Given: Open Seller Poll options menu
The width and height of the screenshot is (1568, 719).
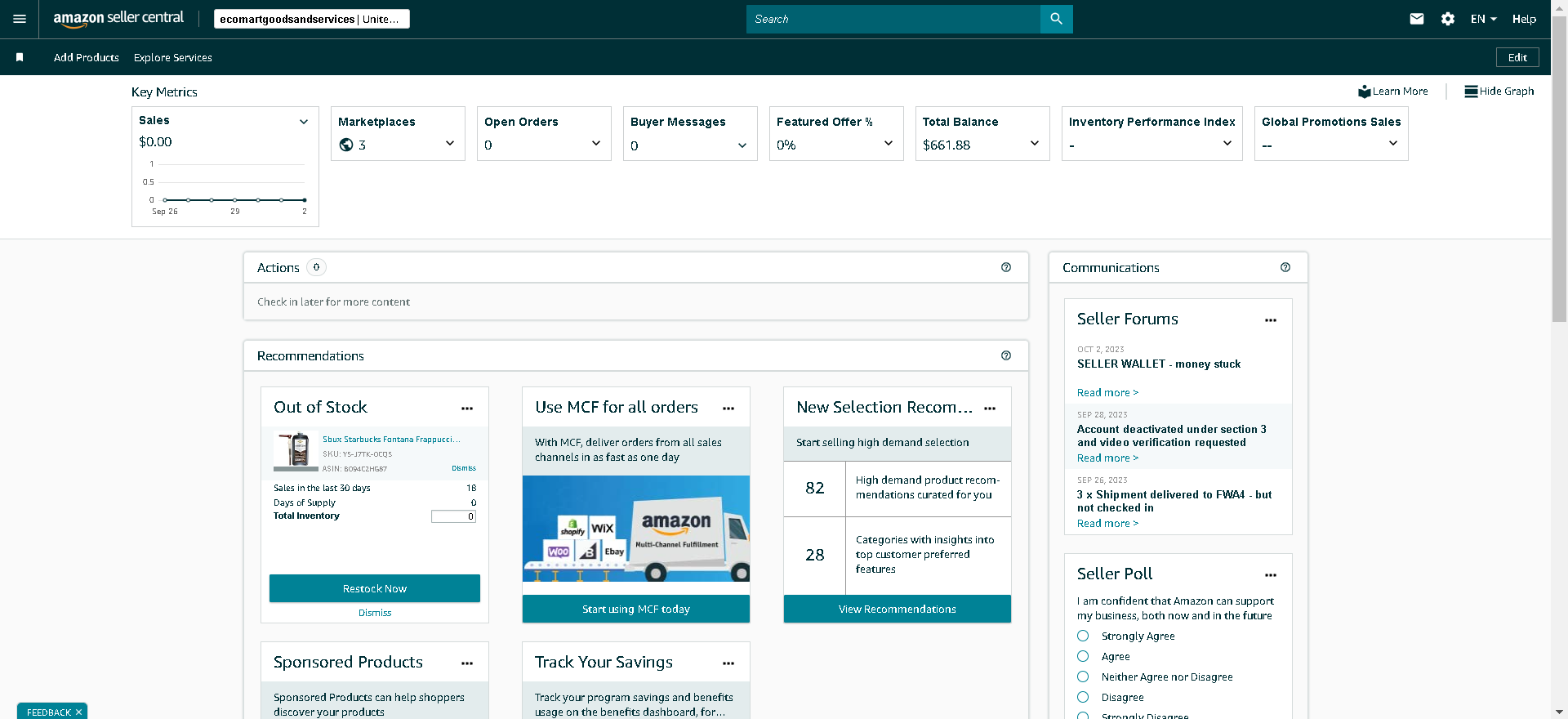Looking at the screenshot, I should (1271, 575).
